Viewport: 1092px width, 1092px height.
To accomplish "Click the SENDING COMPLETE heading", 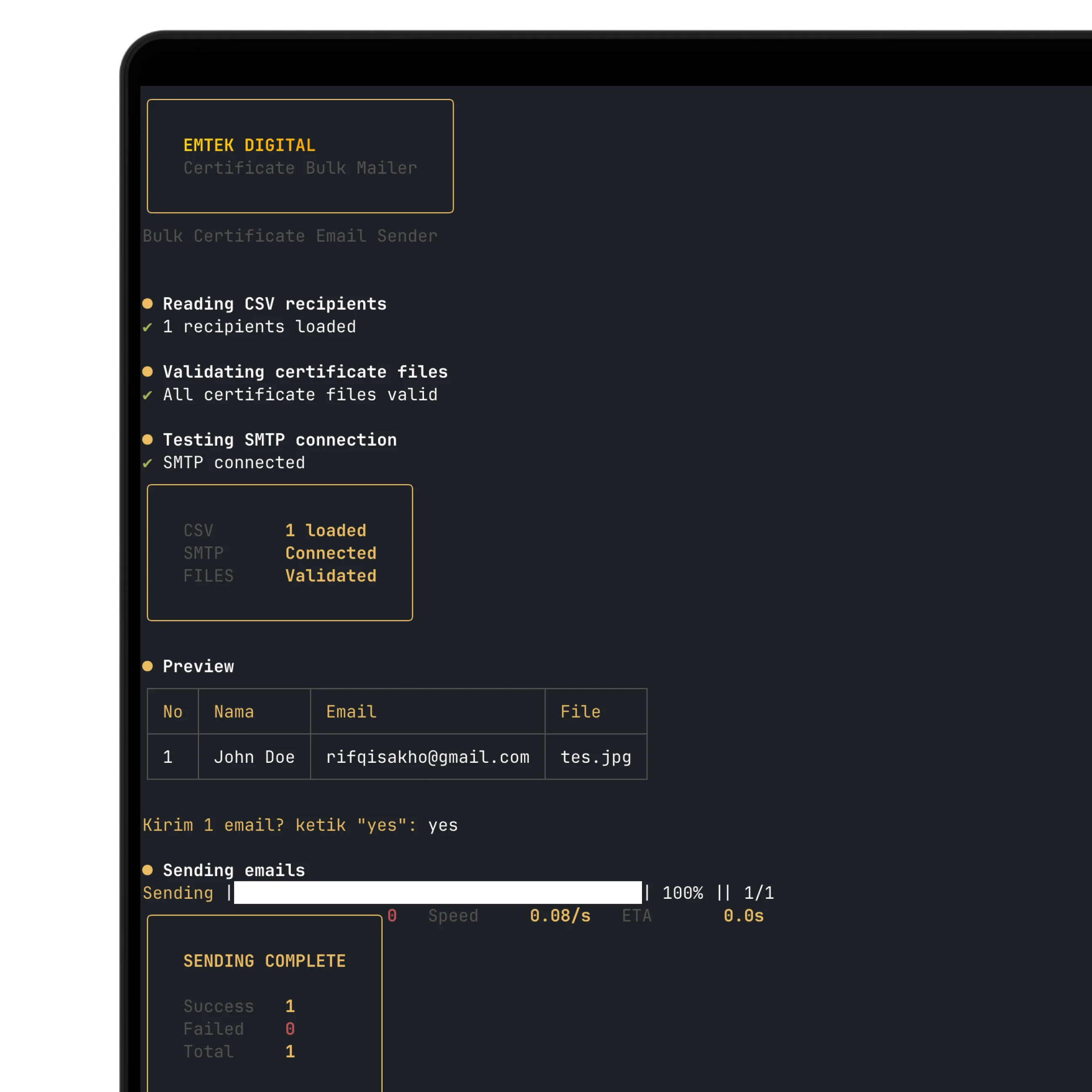I will (x=264, y=961).
